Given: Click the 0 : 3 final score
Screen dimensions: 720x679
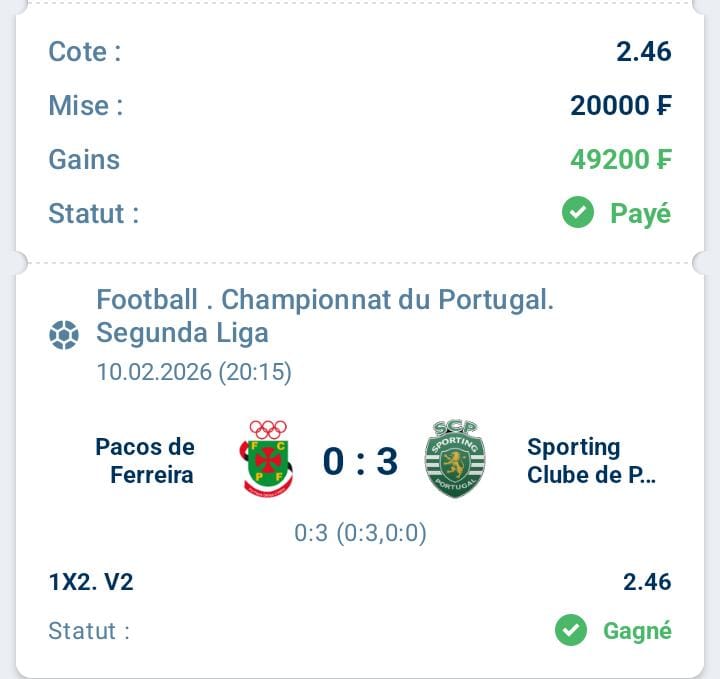Looking at the screenshot, I should click(360, 461).
